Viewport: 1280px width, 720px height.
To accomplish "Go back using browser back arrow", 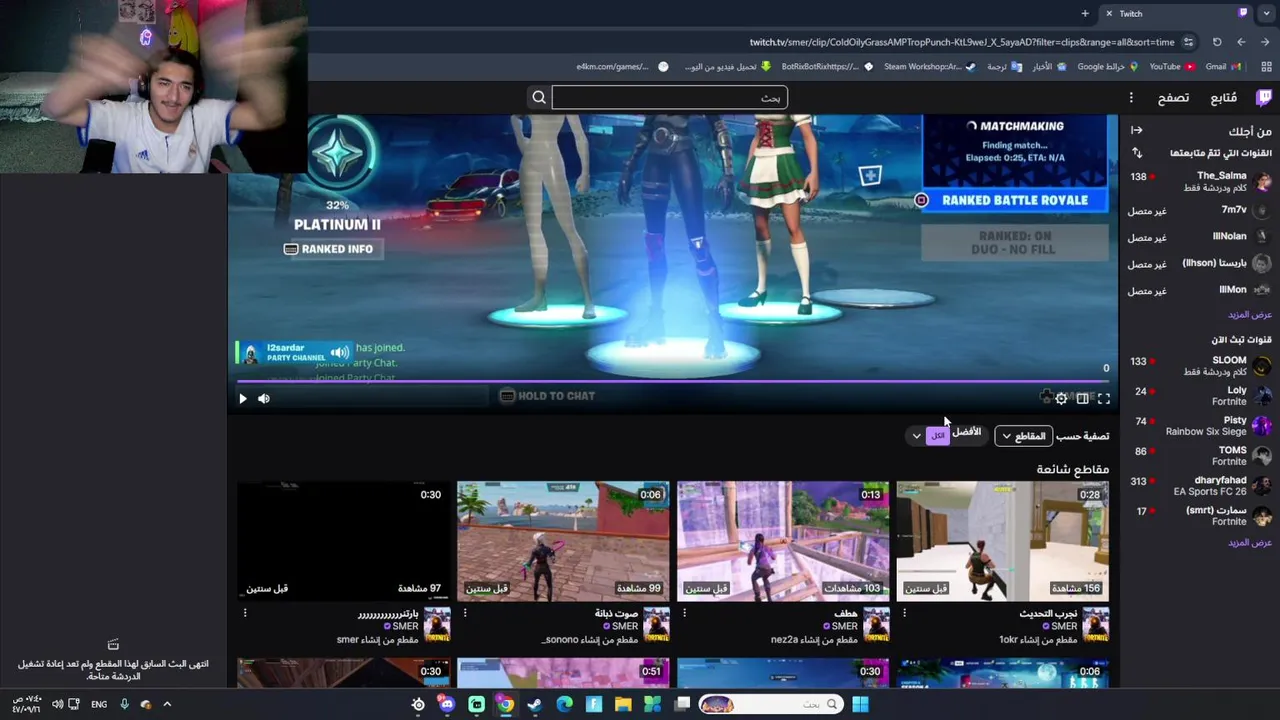I will pos(1265,42).
